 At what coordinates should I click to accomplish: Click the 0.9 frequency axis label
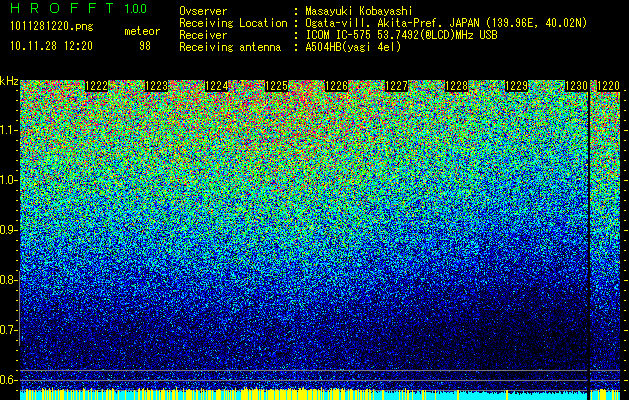point(9,230)
